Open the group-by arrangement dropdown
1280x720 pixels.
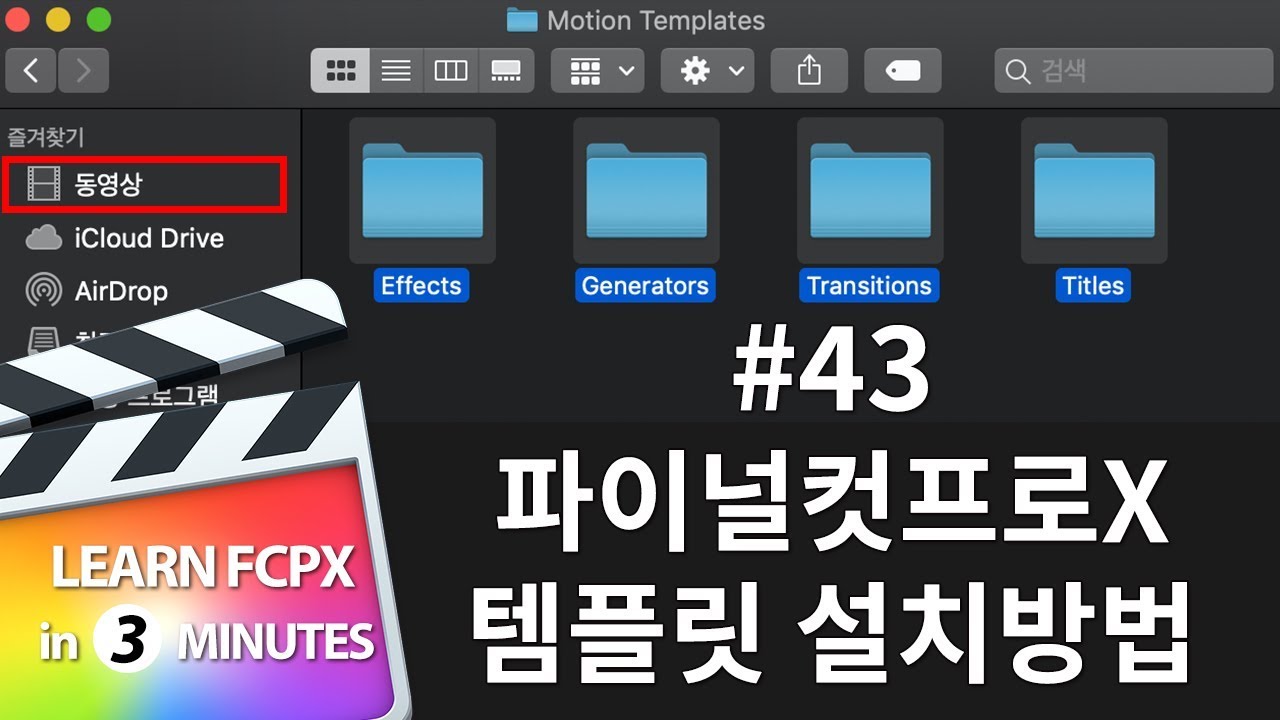[598, 71]
